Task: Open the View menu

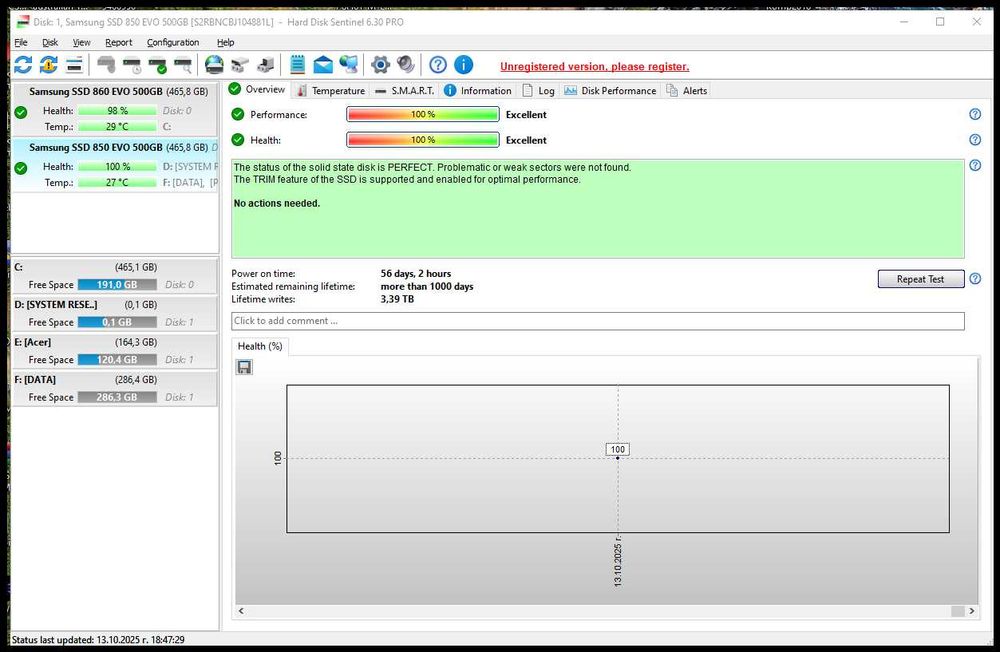Action: coord(81,42)
